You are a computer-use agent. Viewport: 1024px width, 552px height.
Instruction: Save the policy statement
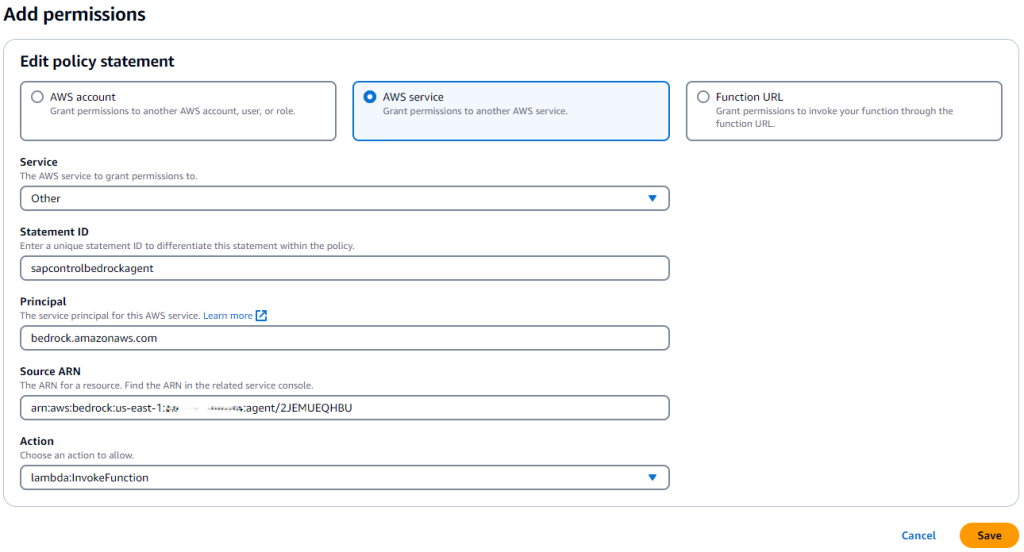989,535
